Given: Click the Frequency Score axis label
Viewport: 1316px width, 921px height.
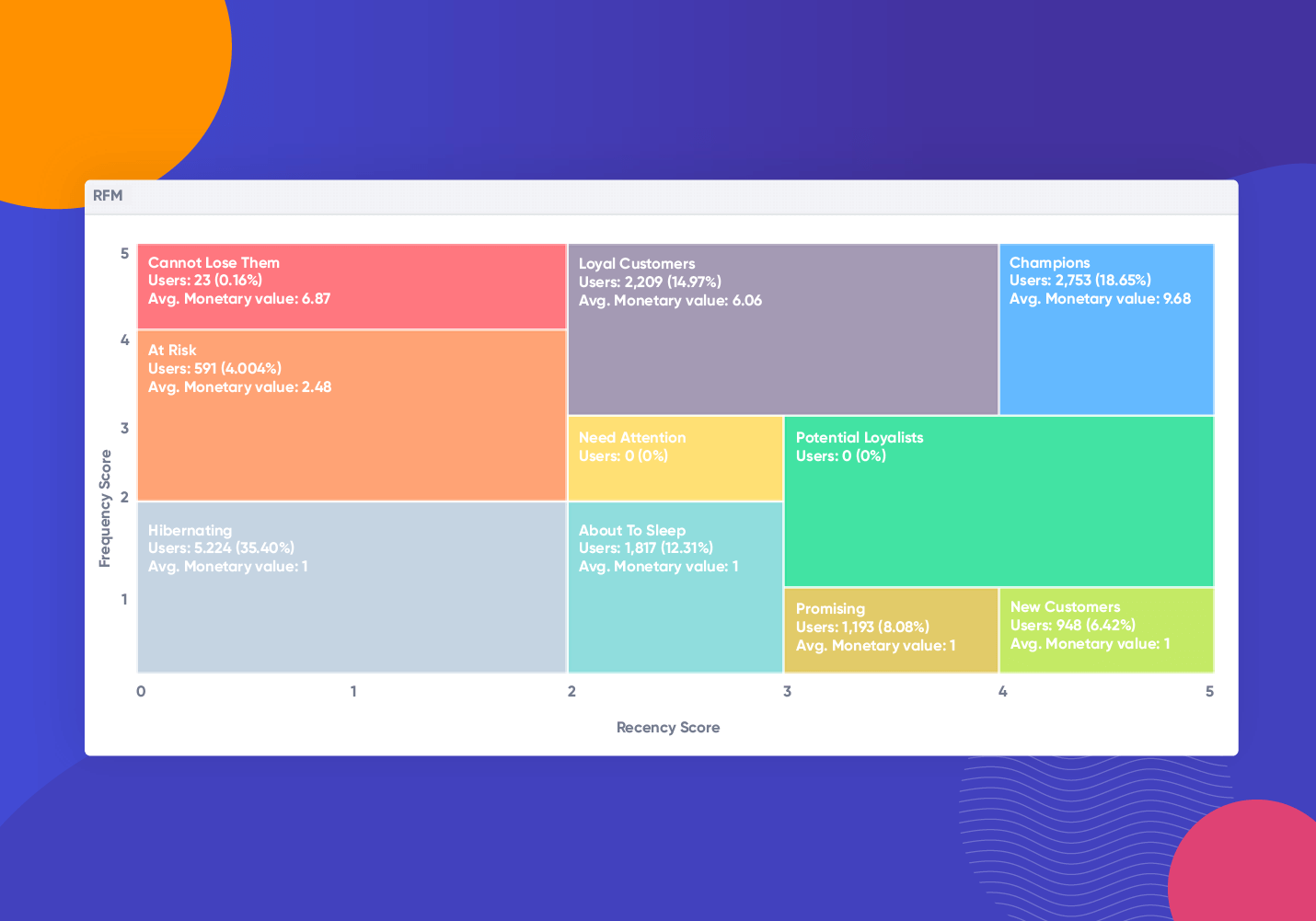Looking at the screenshot, I should pos(105,508).
